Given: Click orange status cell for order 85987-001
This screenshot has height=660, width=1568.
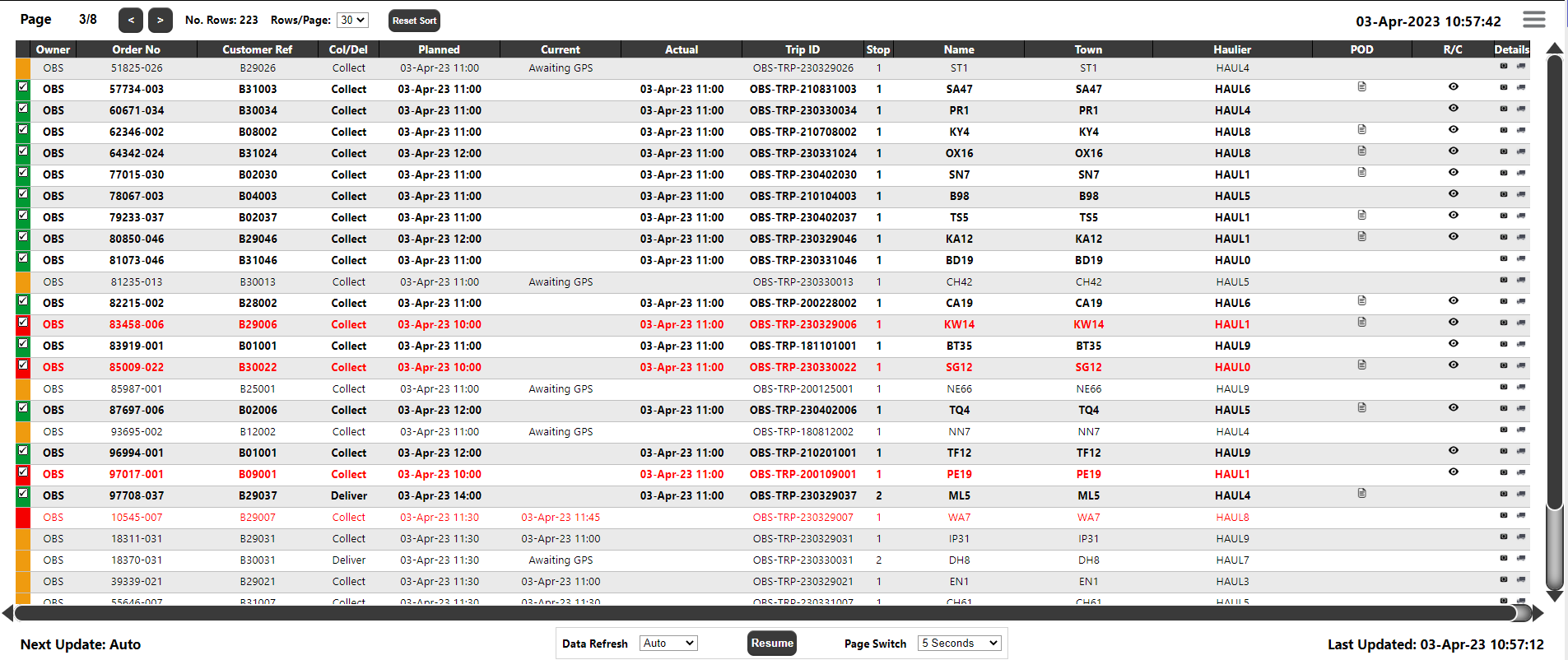Looking at the screenshot, I should pos(23,388).
